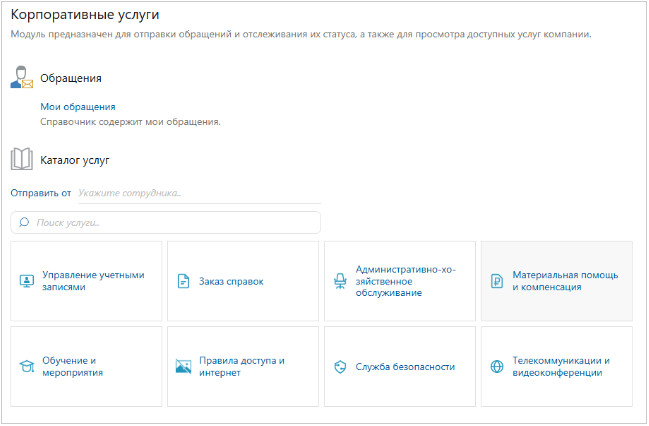Click the graduation cap icon
The height and width of the screenshot is (426, 649).
(x=26, y=366)
